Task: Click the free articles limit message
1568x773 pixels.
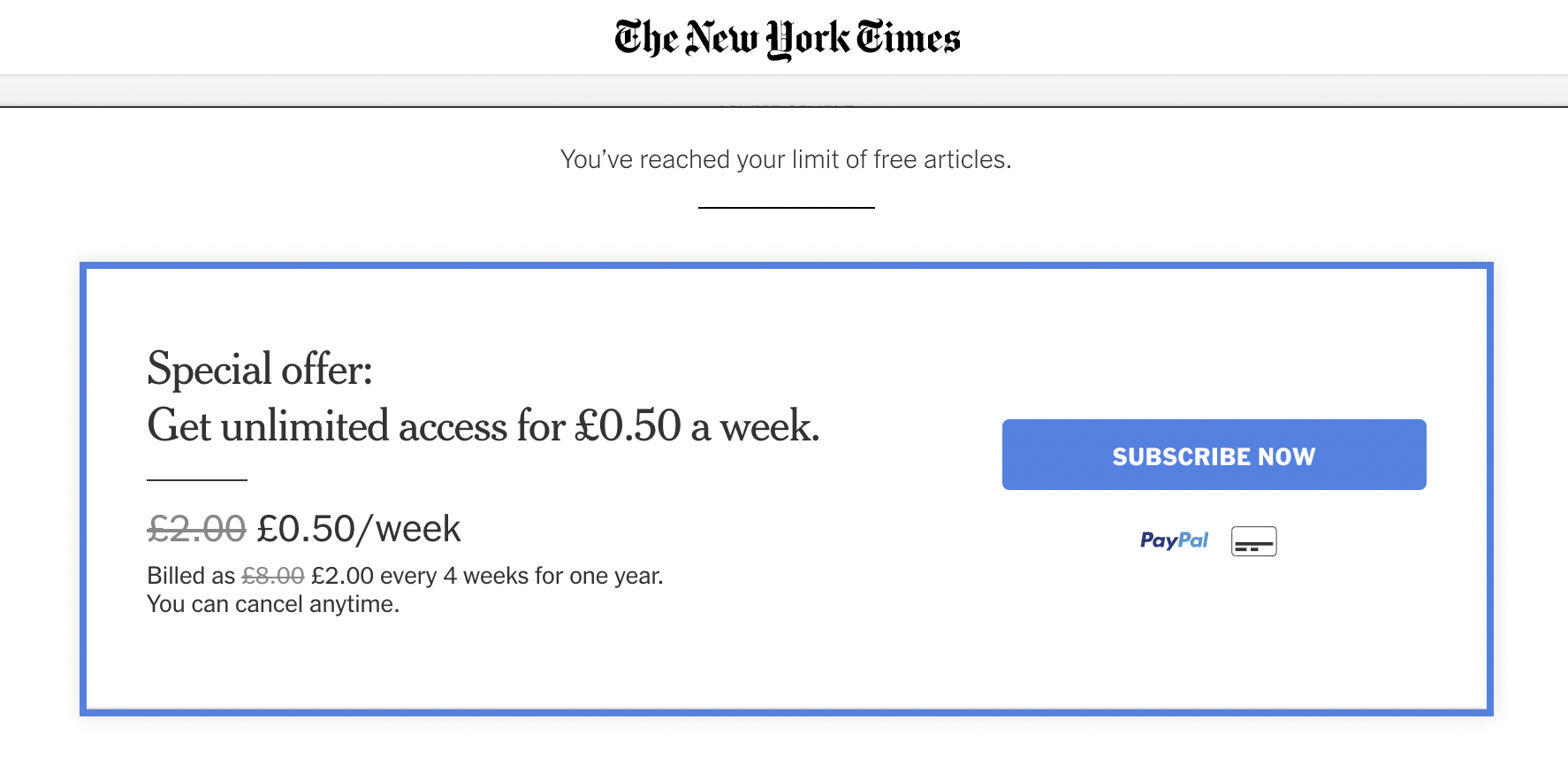Action: pos(785,159)
